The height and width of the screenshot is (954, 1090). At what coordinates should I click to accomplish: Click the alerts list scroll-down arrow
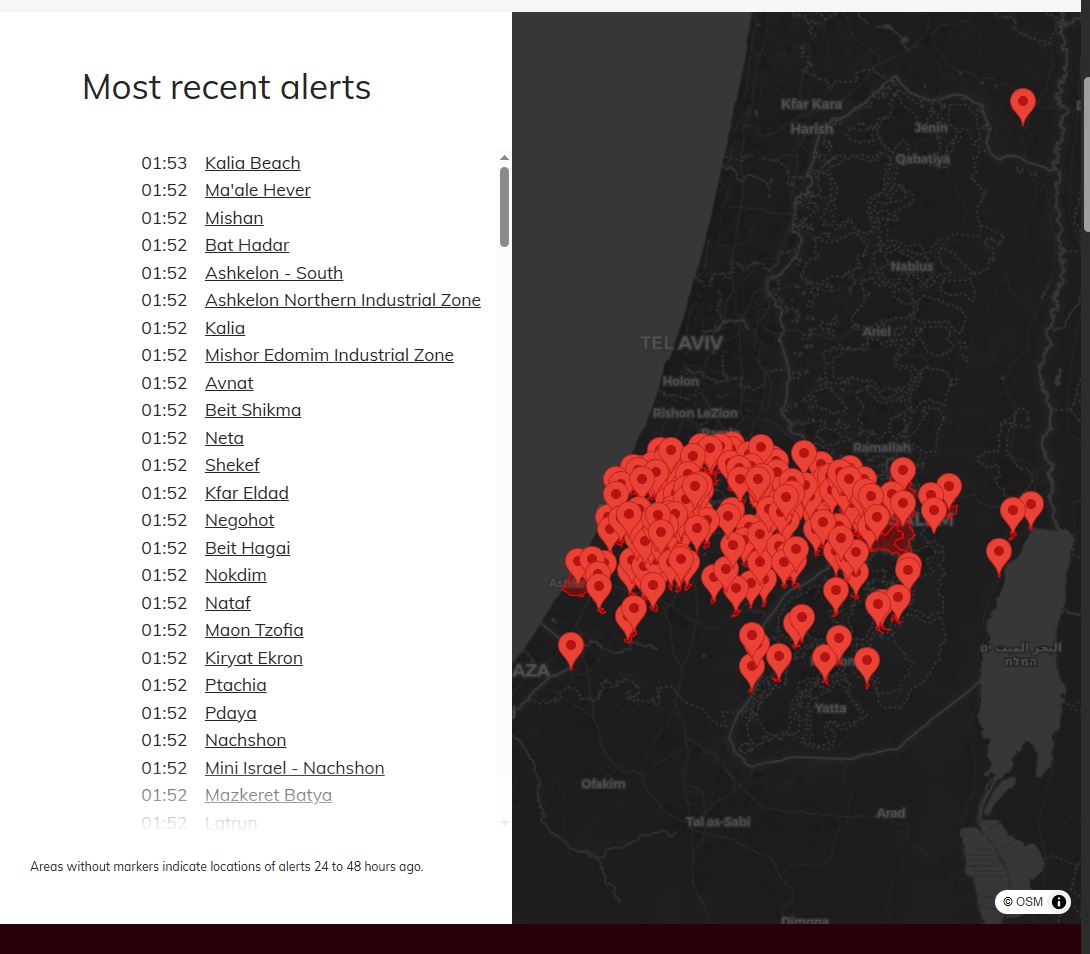pyautogui.click(x=505, y=823)
